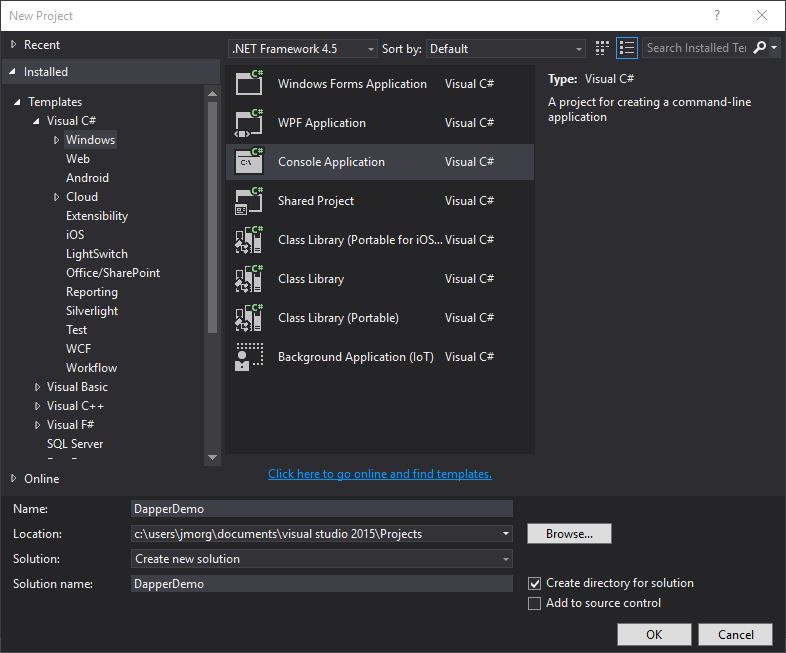This screenshot has width=786, height=653.
Task: Click the tree scrollbar down arrow
Action: click(x=213, y=457)
